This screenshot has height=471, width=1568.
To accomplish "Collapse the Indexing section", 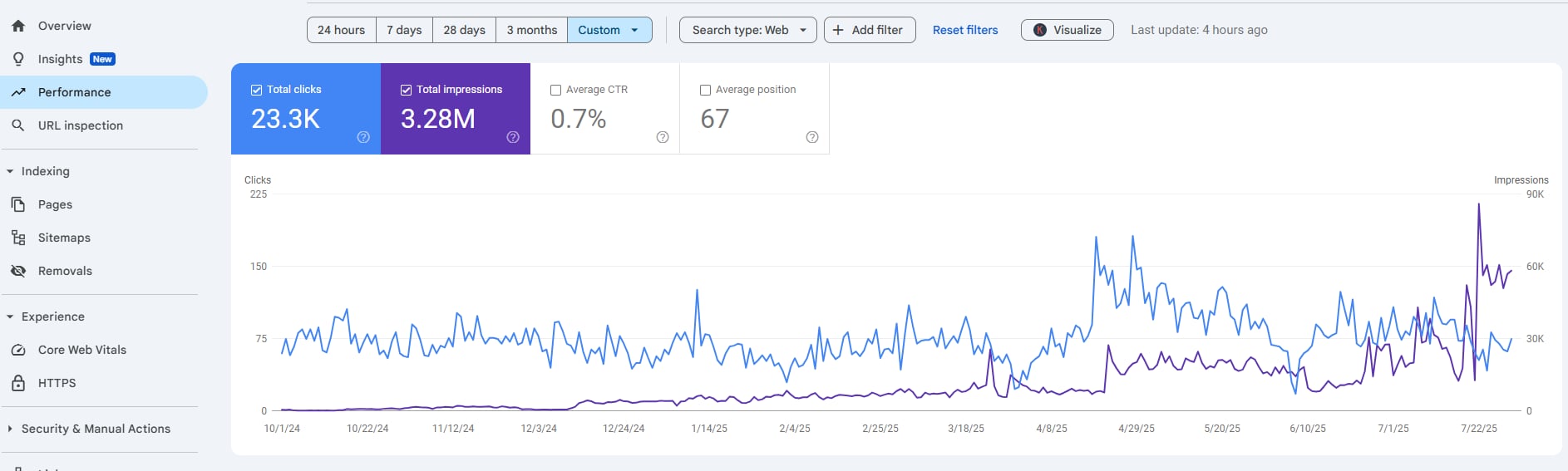I will 10,171.
